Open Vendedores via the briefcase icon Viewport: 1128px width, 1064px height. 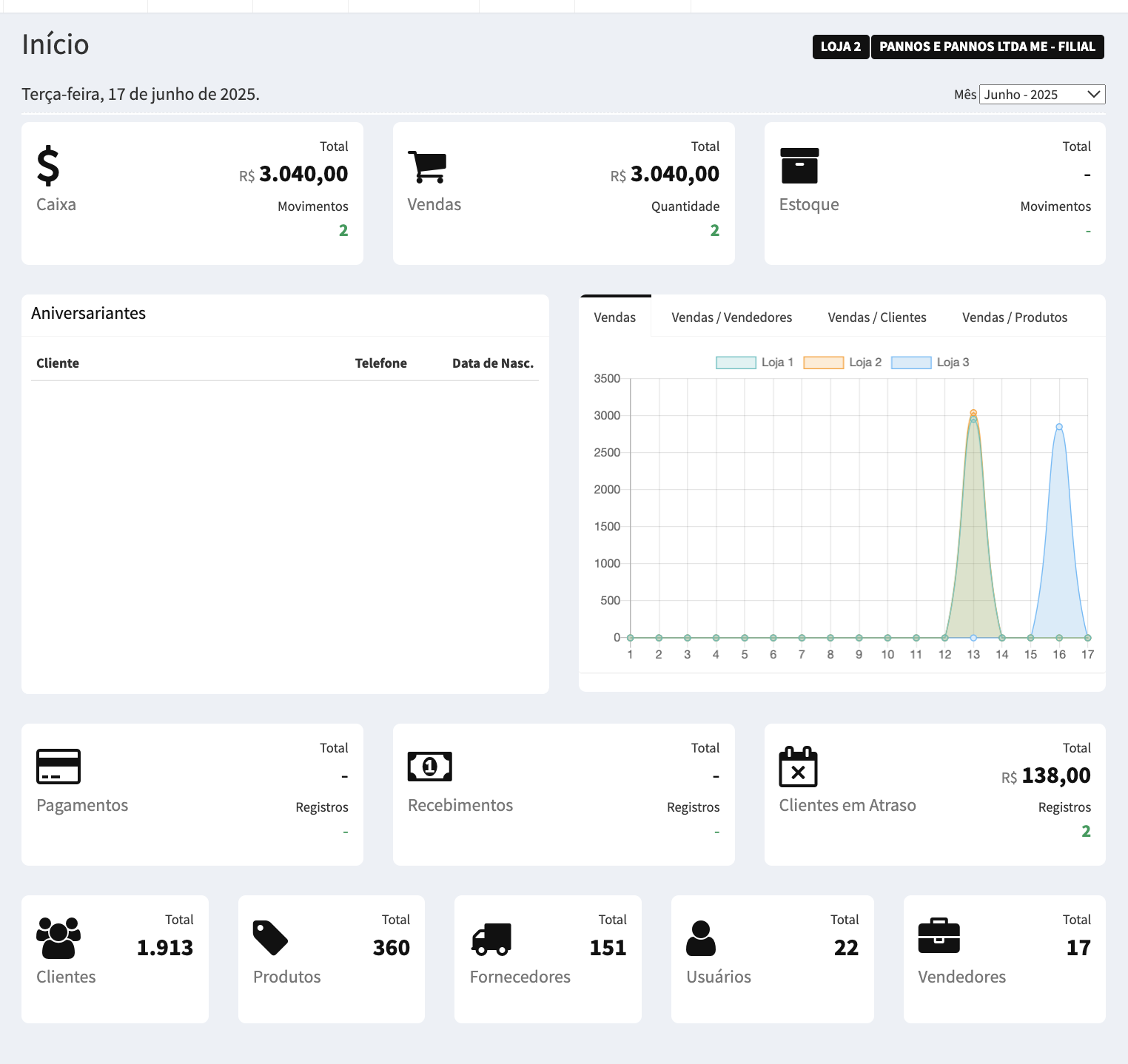tap(939, 937)
